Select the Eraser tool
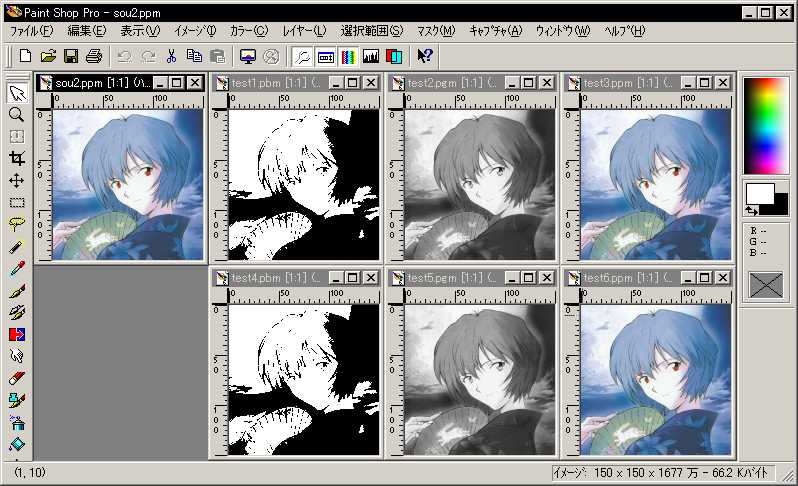The width and height of the screenshot is (798, 486). (17, 379)
